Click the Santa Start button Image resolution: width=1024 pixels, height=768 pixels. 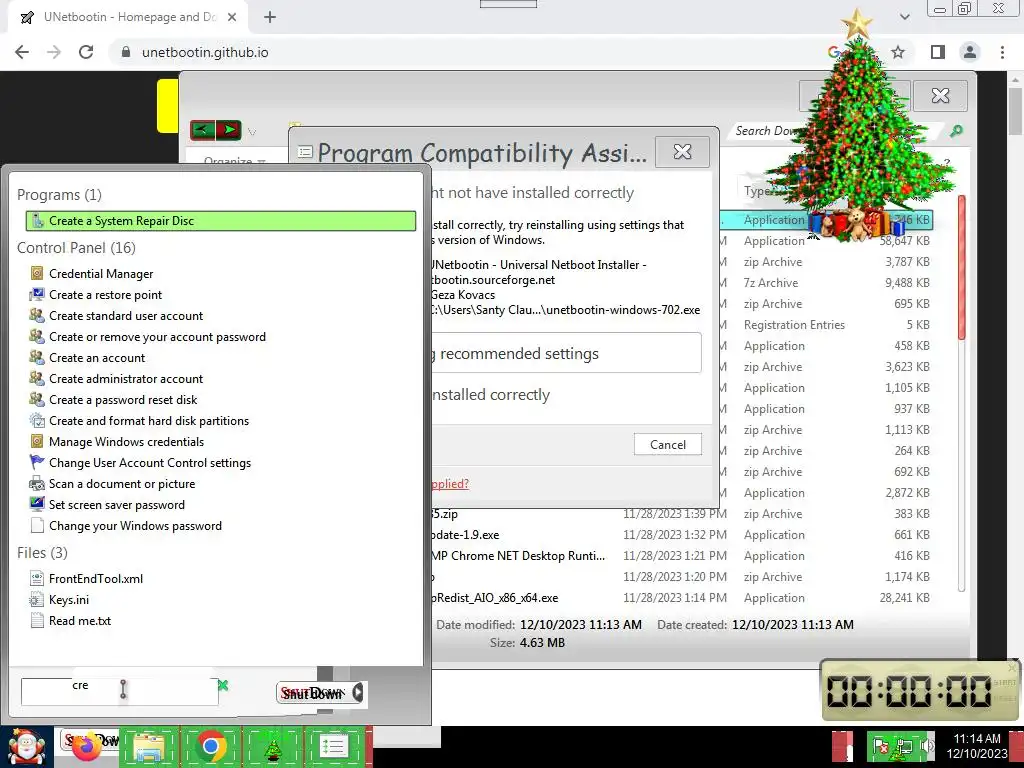tap(26, 747)
